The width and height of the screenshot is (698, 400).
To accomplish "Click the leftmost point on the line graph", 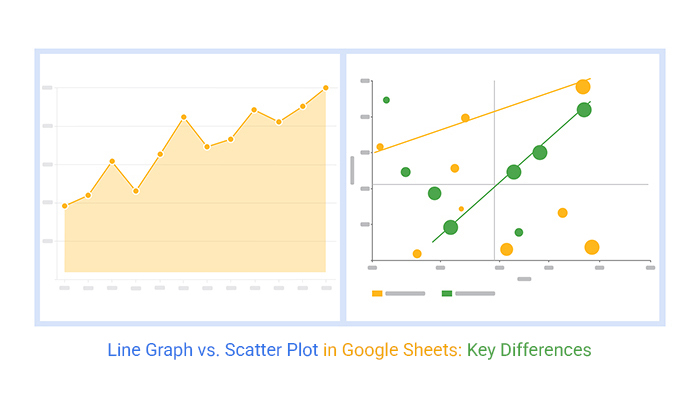I will pos(64,206).
